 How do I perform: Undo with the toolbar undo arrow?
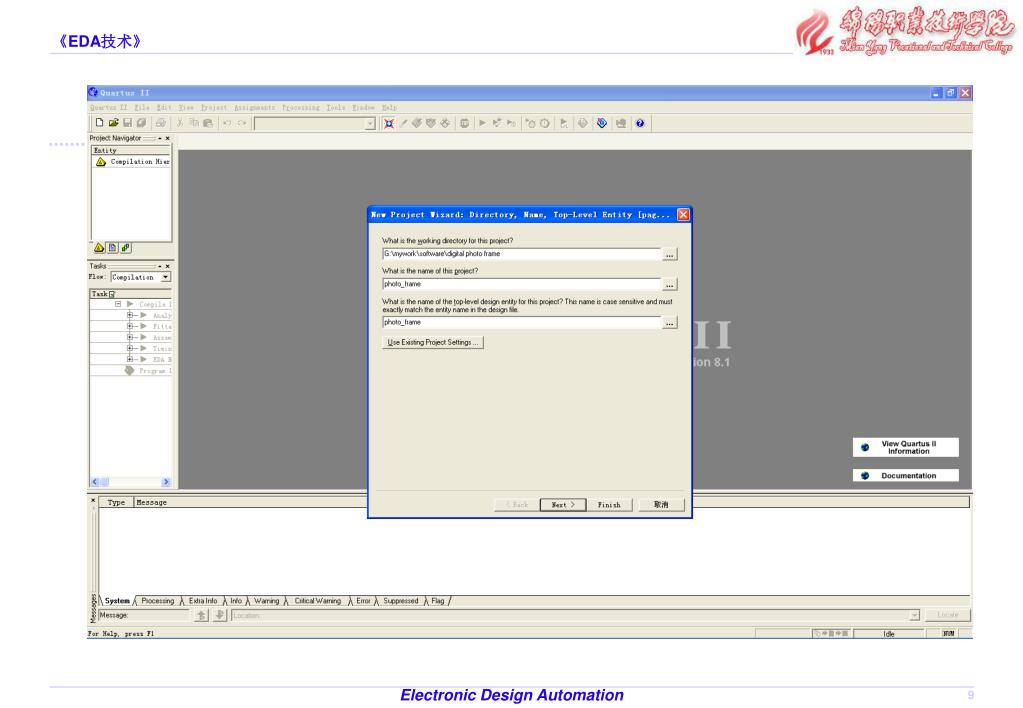[x=227, y=123]
